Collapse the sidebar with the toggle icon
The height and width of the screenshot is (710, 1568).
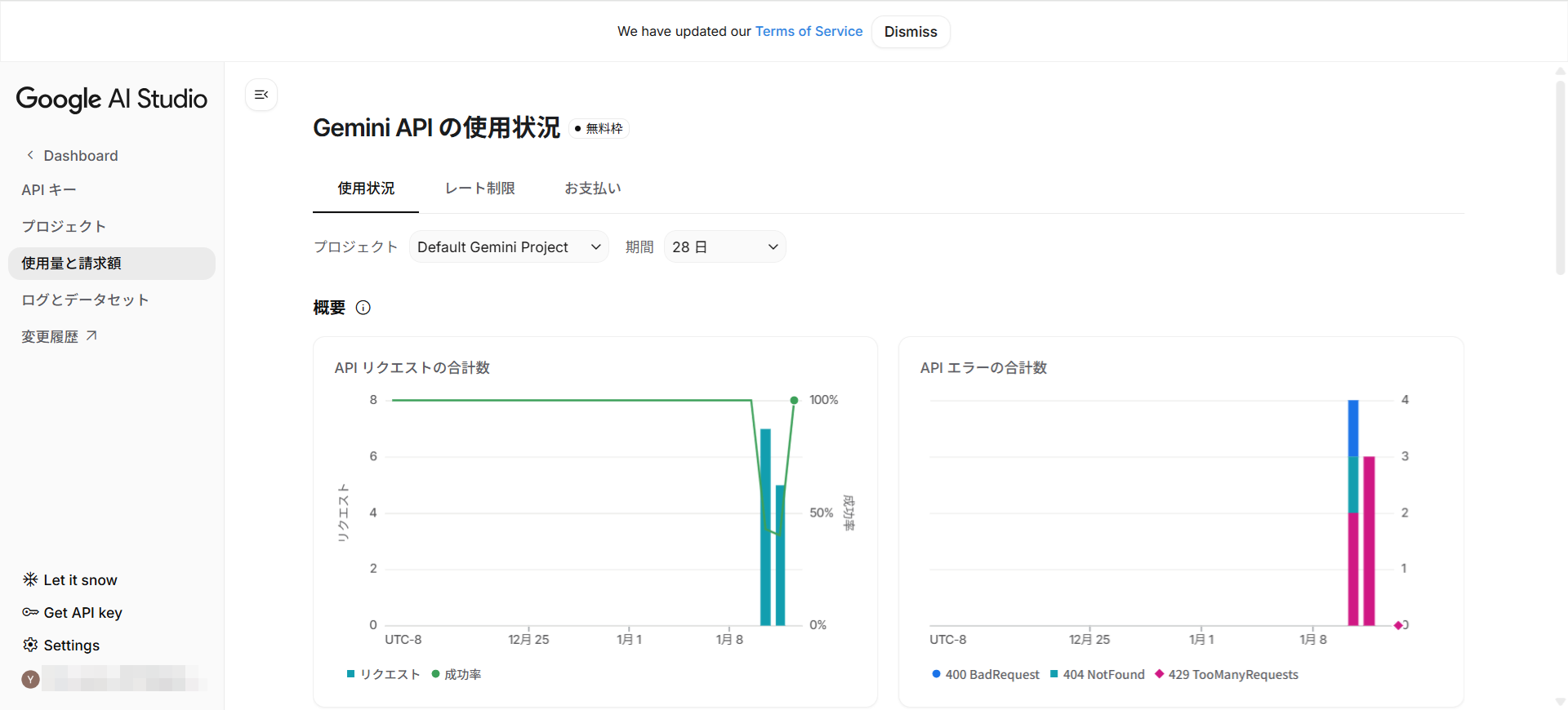pyautogui.click(x=261, y=95)
